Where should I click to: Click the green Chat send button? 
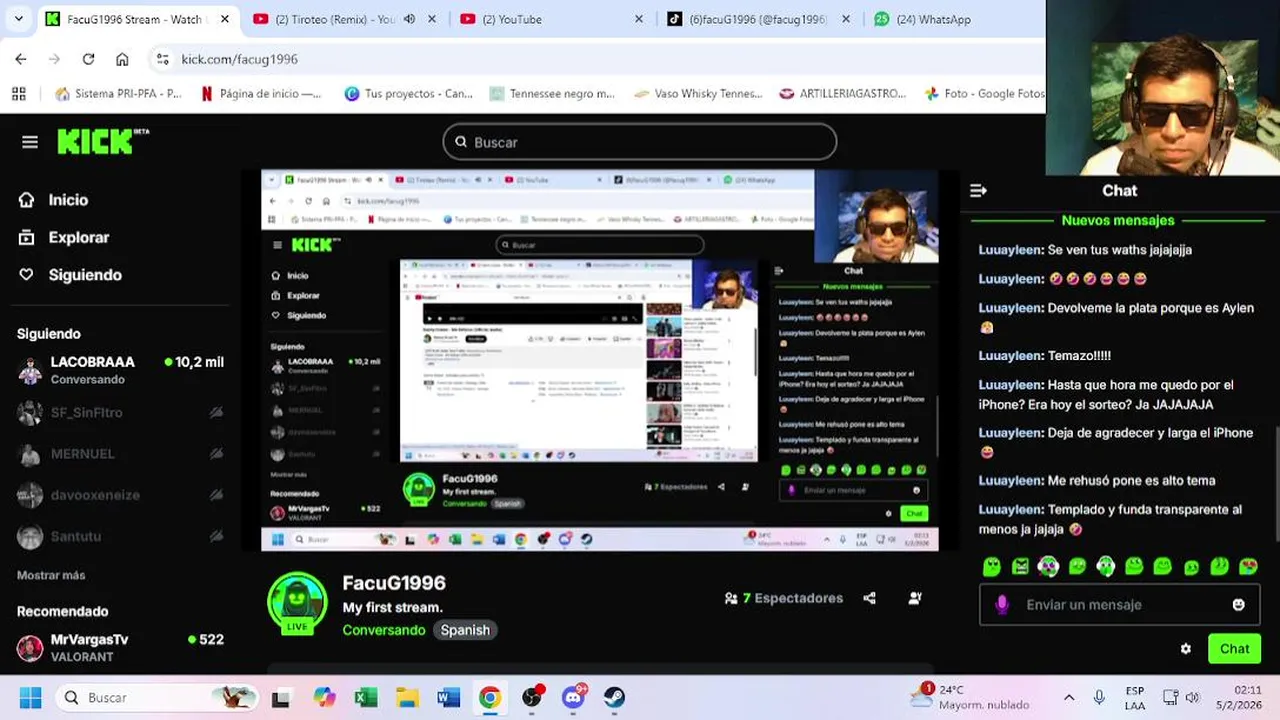point(1234,649)
